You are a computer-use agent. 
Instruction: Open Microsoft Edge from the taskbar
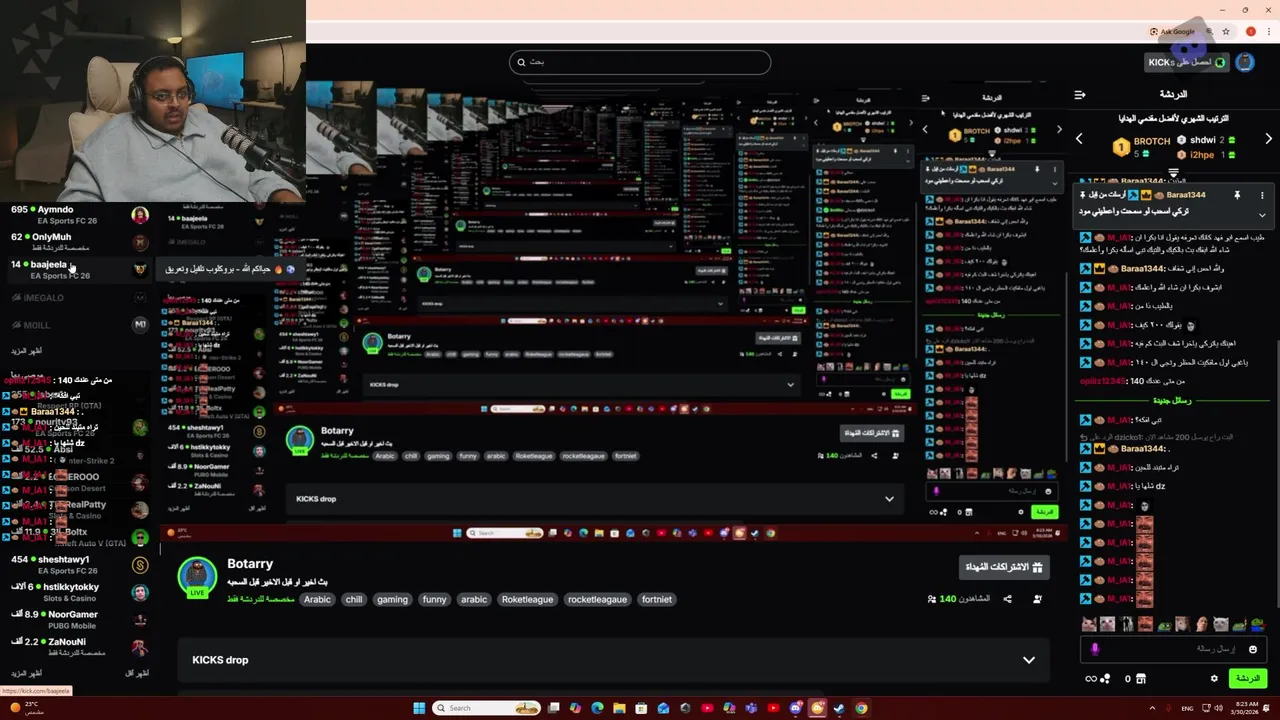click(x=597, y=708)
